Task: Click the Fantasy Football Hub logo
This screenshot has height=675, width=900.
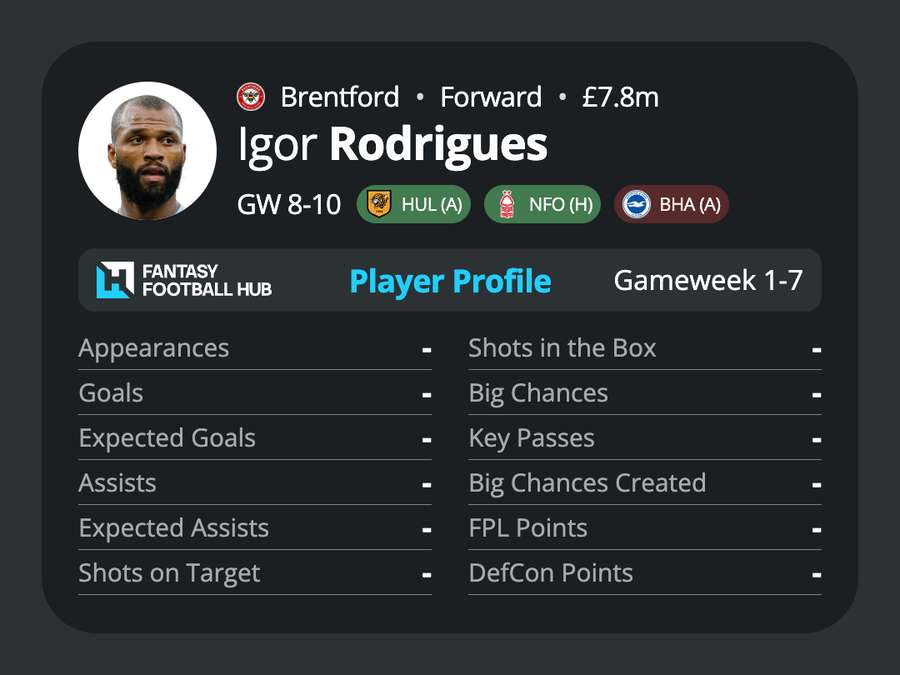Action: pos(184,280)
